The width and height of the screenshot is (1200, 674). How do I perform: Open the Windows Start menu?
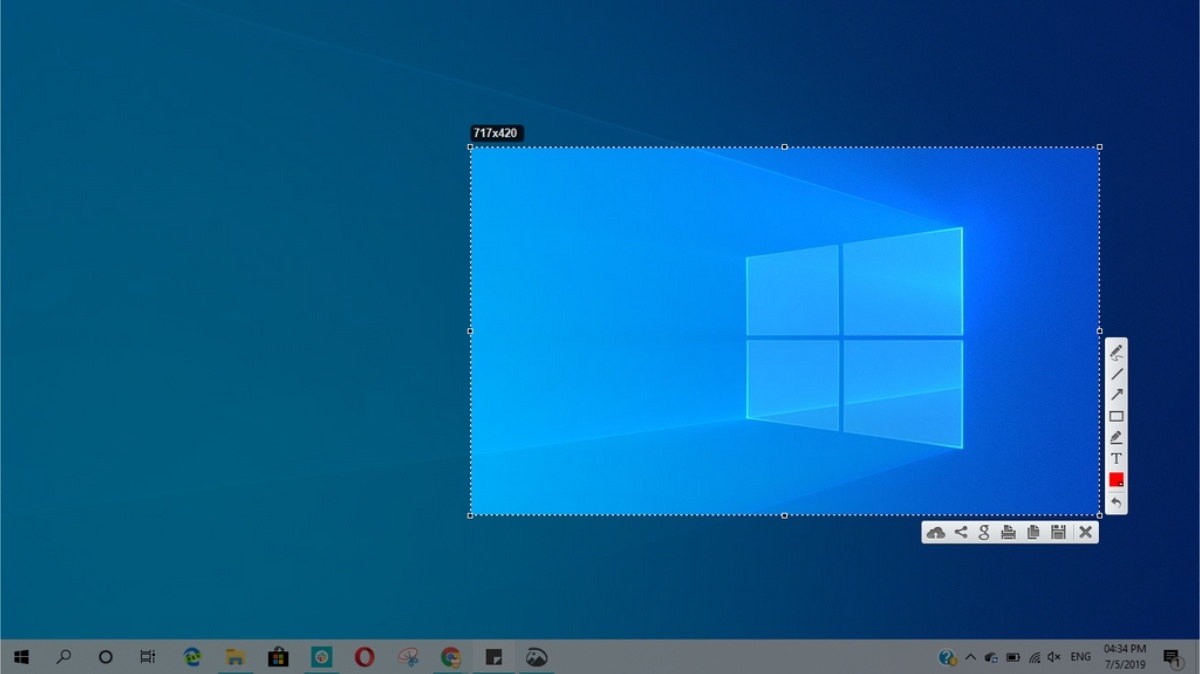coord(21,657)
